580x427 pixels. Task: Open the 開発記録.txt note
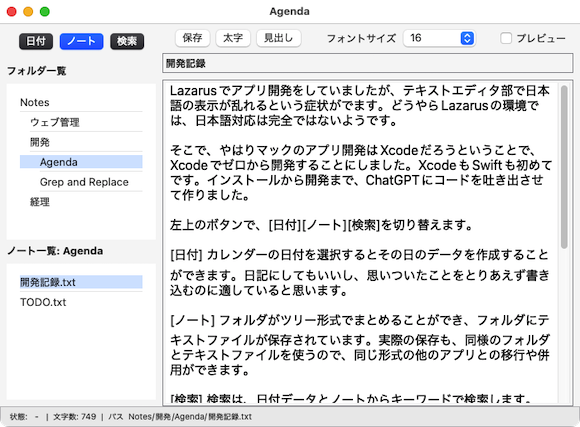click(81, 282)
